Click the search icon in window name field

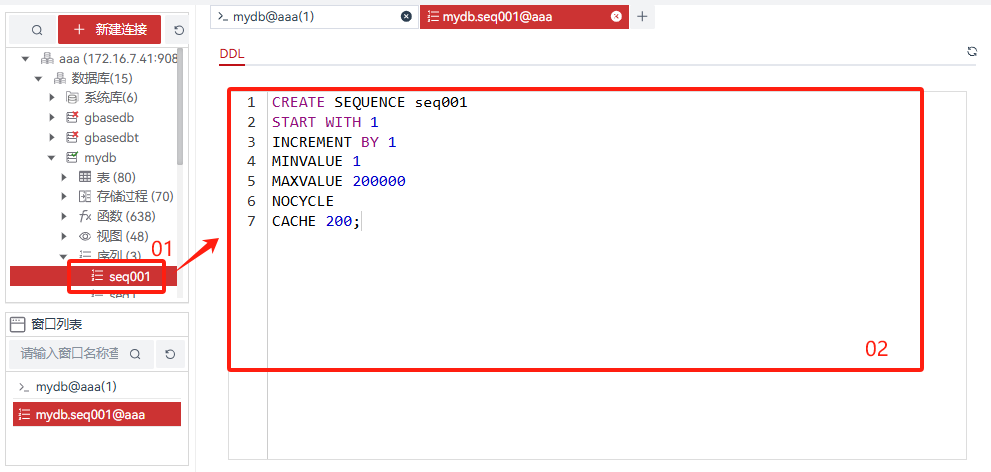click(x=135, y=354)
